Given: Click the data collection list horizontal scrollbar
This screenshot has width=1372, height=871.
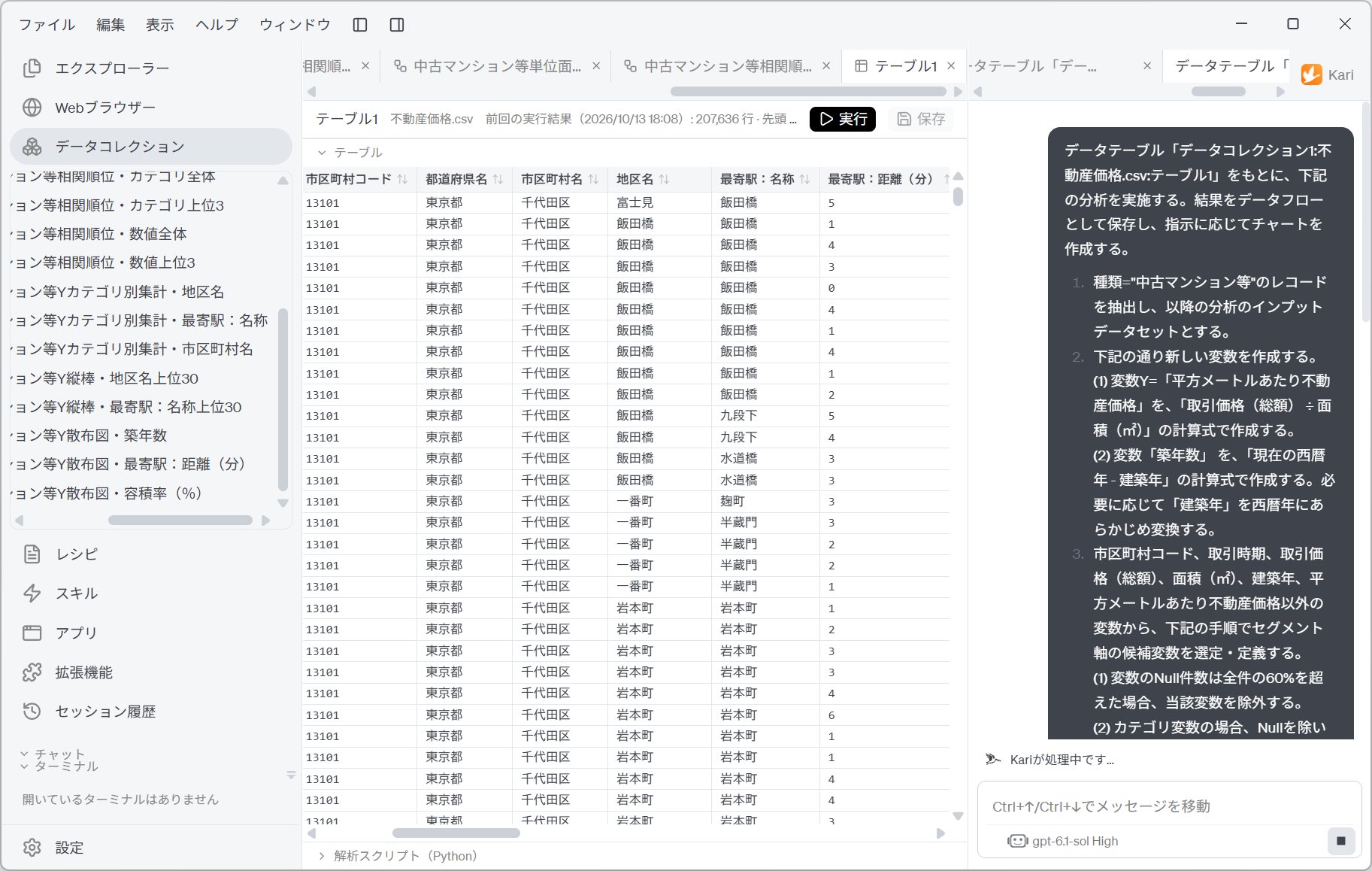Looking at the screenshot, I should tap(180, 520).
